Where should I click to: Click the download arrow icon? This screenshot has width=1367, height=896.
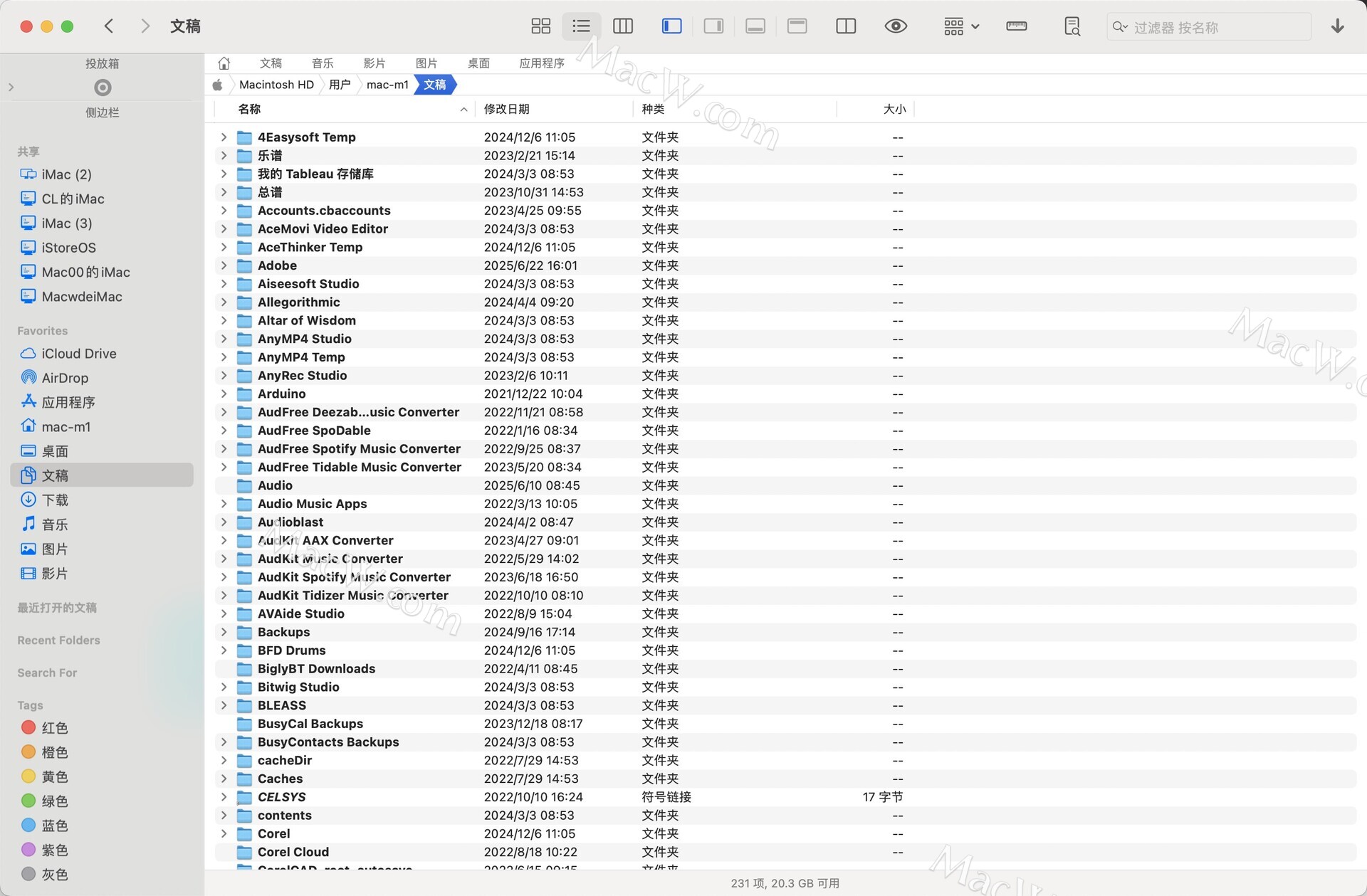(1338, 26)
